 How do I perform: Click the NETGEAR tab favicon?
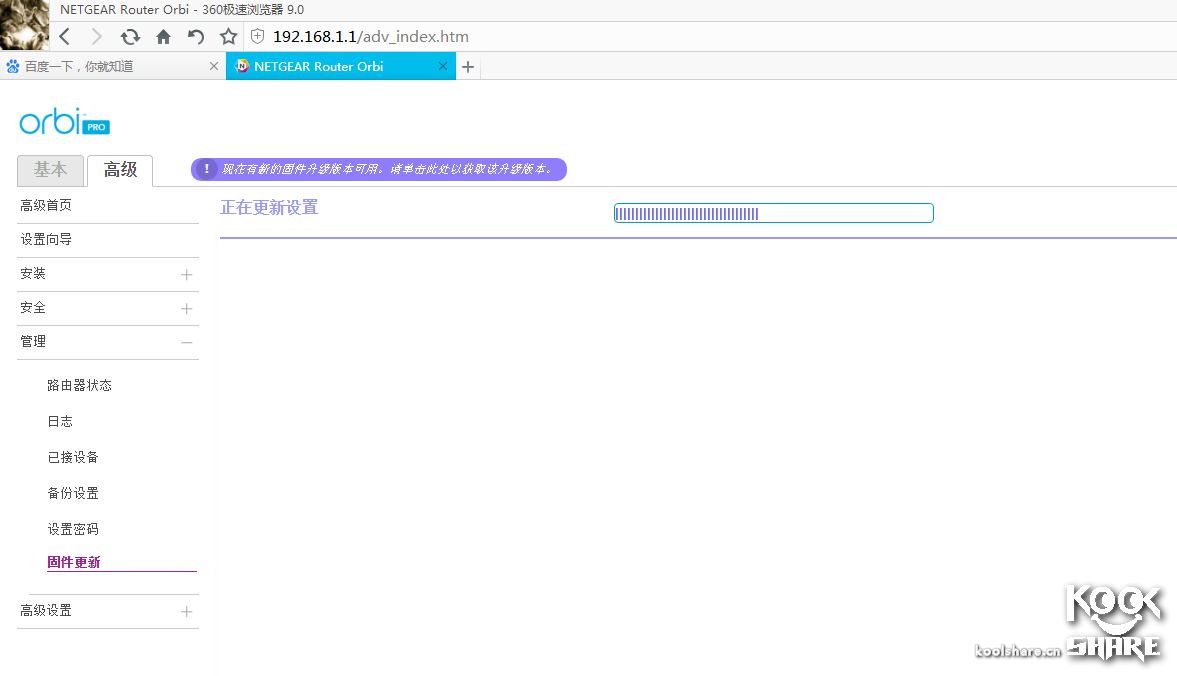pos(242,66)
